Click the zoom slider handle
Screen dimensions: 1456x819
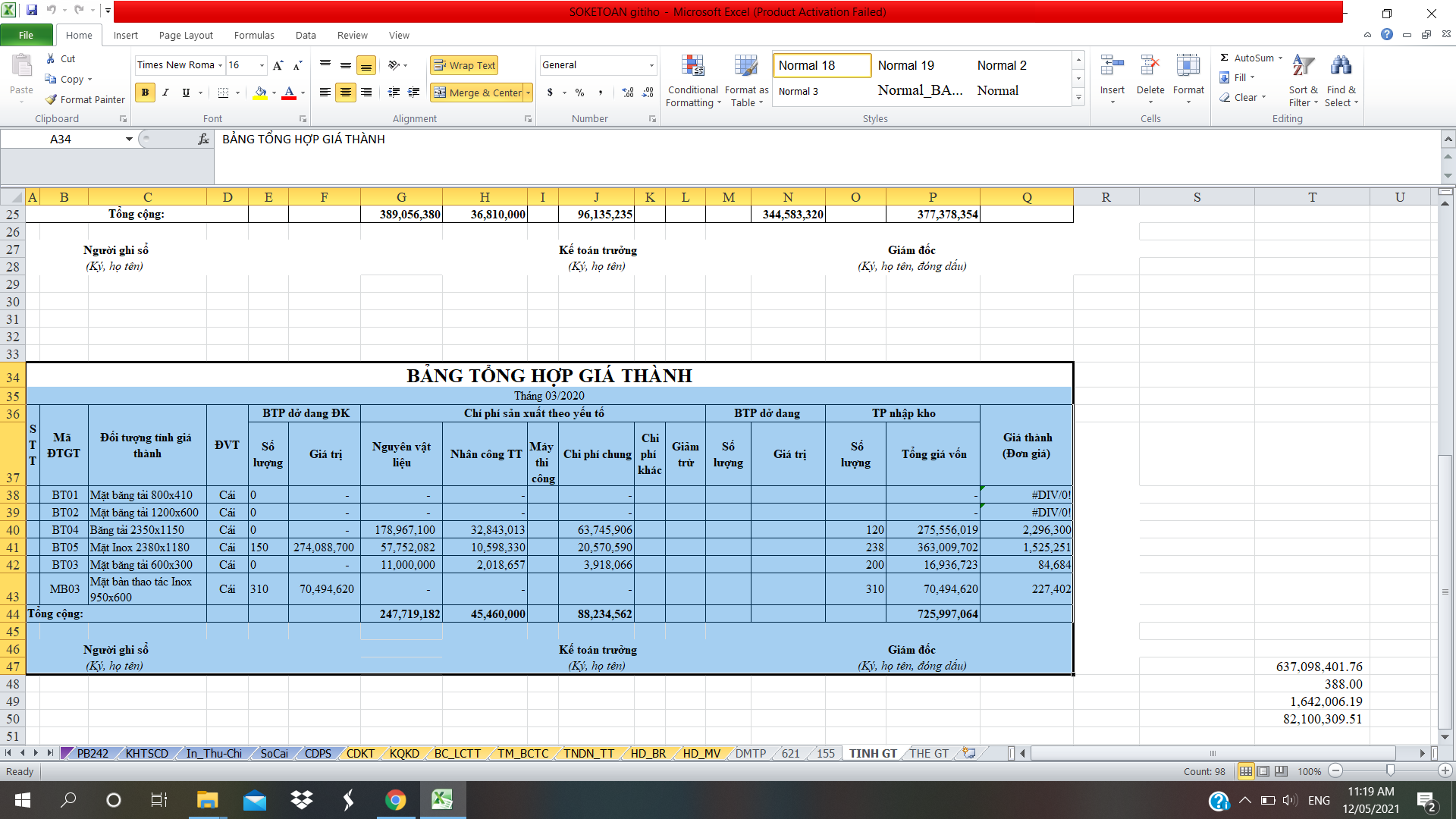(1390, 770)
